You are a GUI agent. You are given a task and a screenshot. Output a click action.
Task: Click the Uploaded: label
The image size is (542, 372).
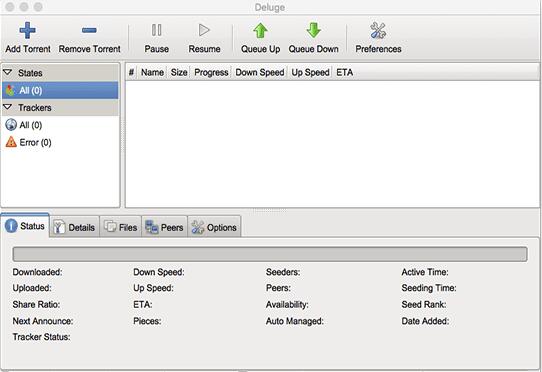[32, 288]
